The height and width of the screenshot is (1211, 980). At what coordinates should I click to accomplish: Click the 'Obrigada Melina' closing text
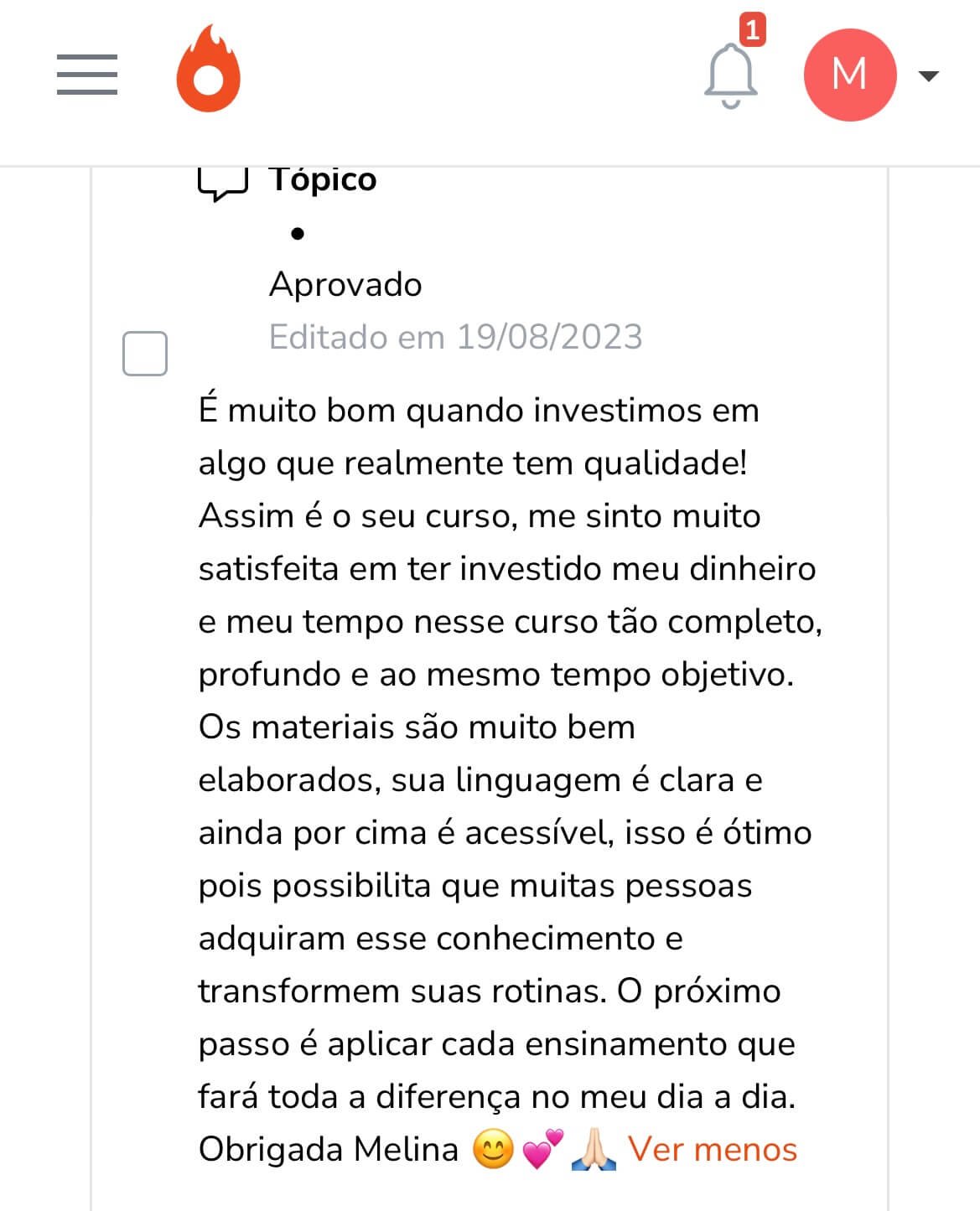[329, 1149]
